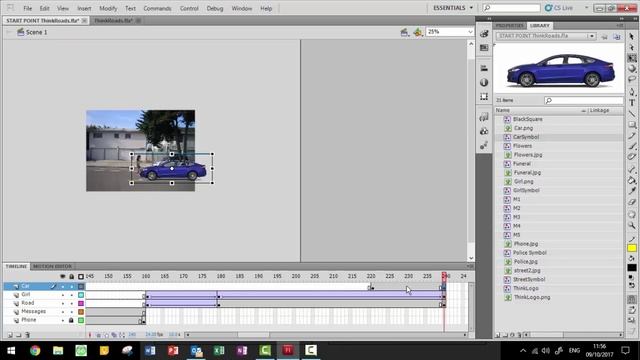
Task: Open the Control menu
Action: point(189,8)
